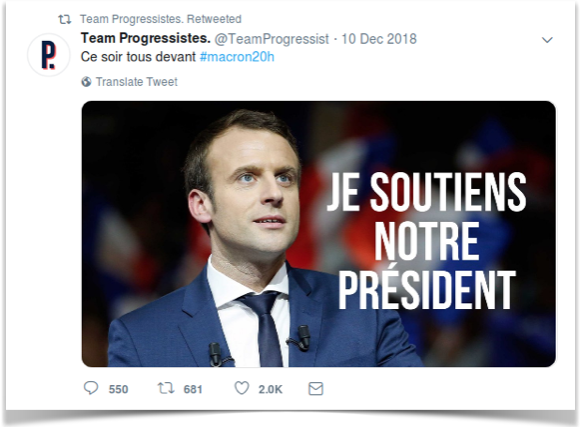Open the 10 Dec 2018 timestamp

coord(379,39)
